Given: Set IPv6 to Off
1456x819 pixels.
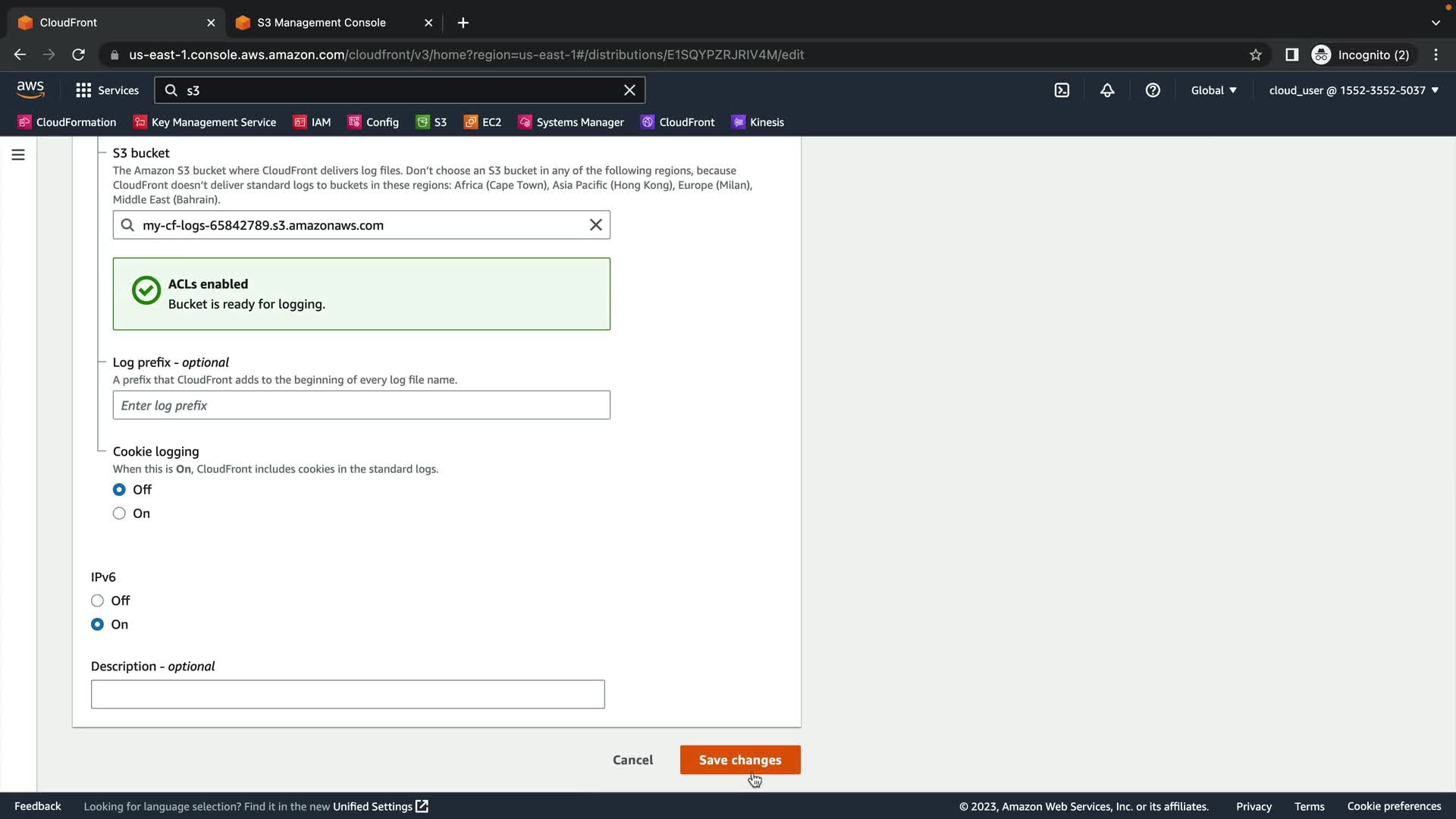Looking at the screenshot, I should [97, 601].
